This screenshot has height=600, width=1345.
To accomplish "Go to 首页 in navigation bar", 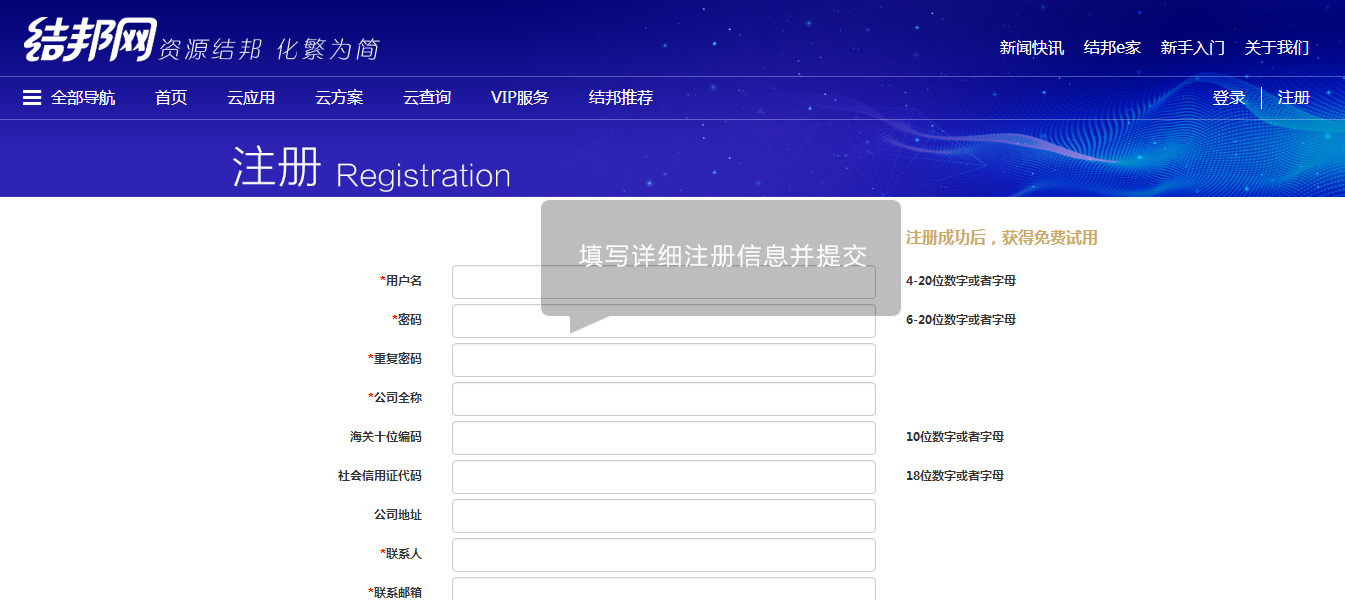I will 171,98.
